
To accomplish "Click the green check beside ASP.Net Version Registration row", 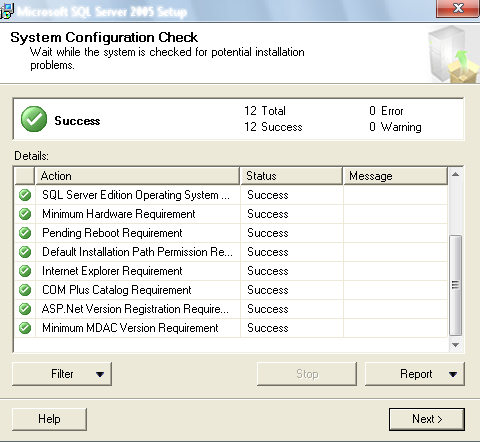I will point(25,309).
